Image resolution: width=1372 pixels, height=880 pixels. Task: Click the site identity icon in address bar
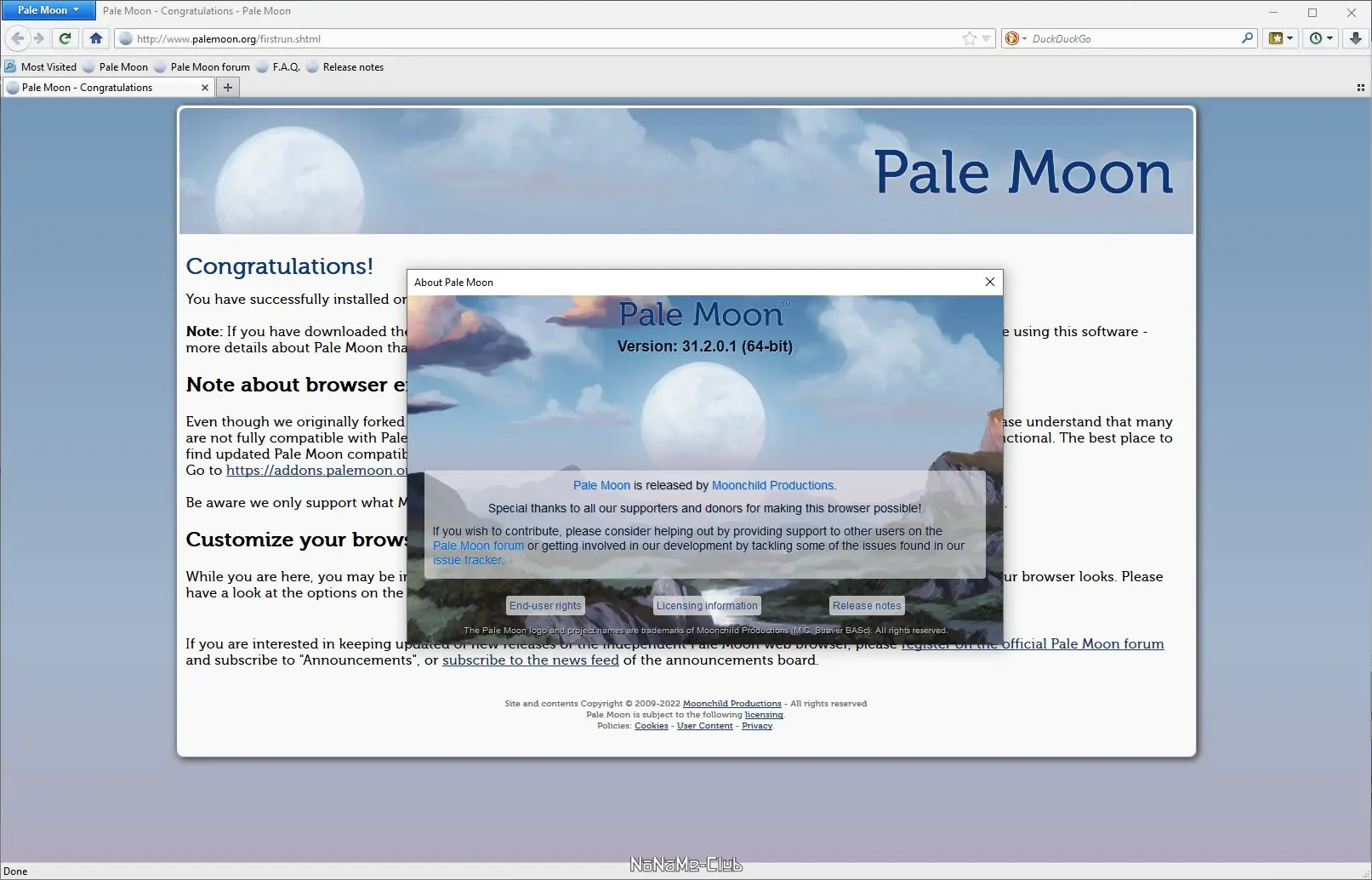[126, 38]
